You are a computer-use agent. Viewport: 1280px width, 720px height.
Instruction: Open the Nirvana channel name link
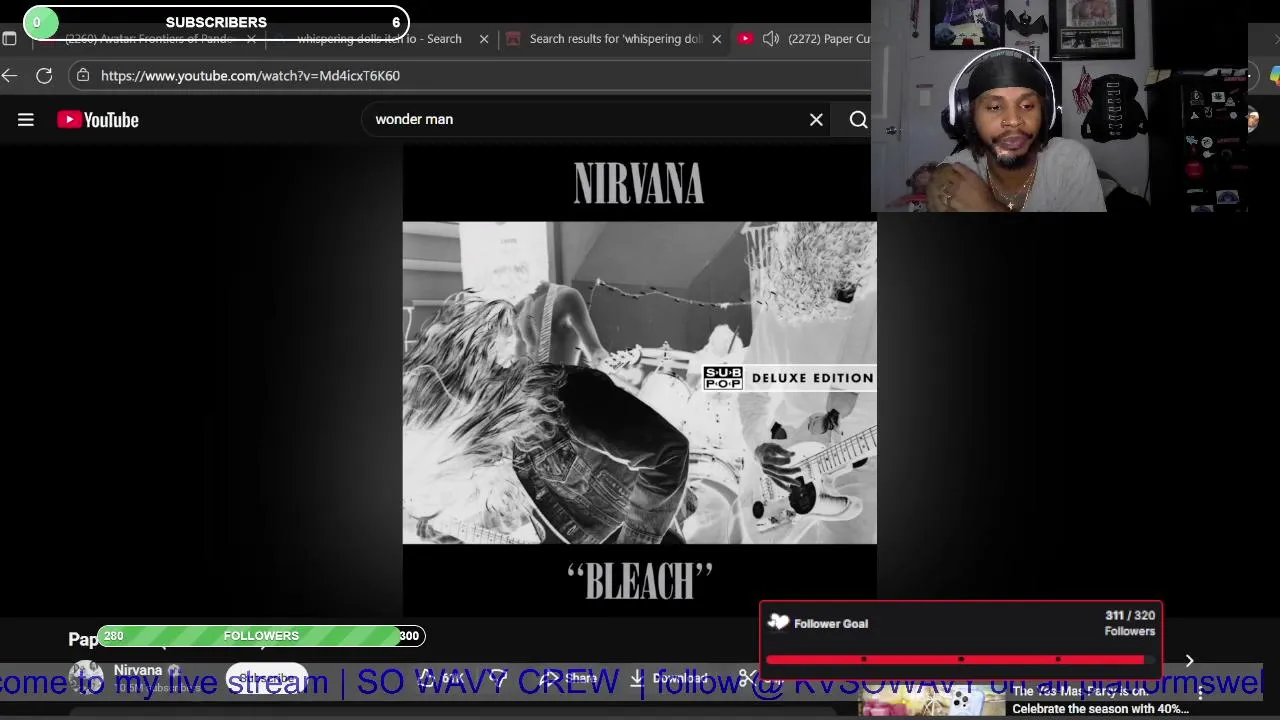pyautogui.click(x=138, y=671)
